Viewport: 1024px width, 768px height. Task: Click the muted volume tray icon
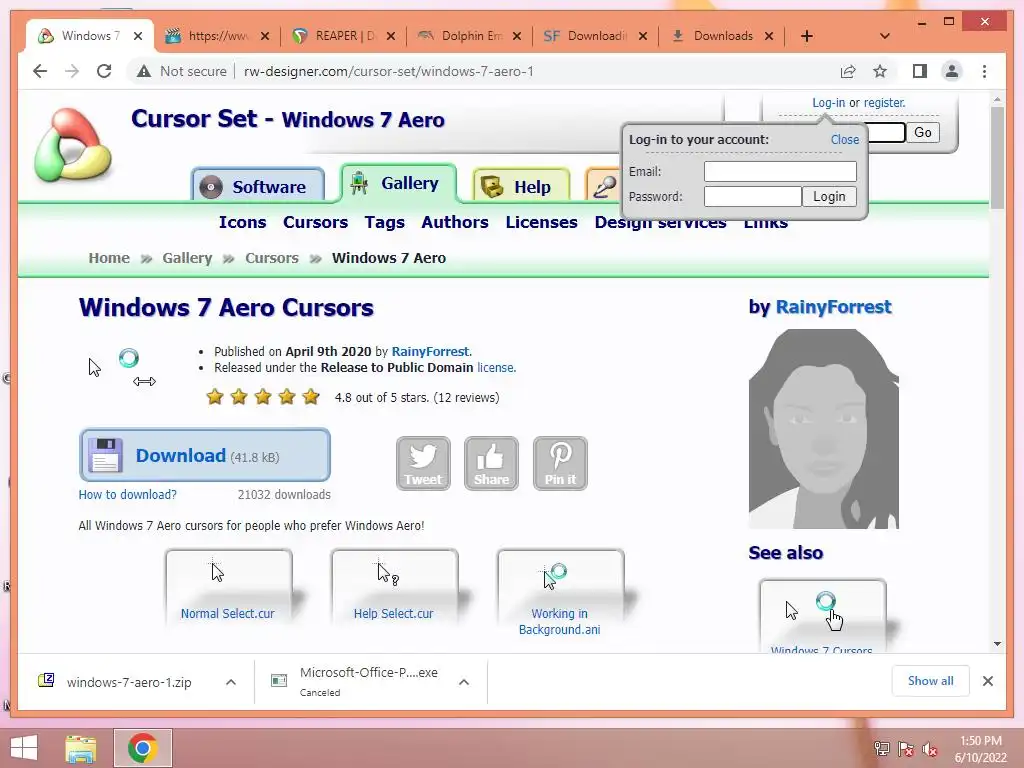click(930, 749)
